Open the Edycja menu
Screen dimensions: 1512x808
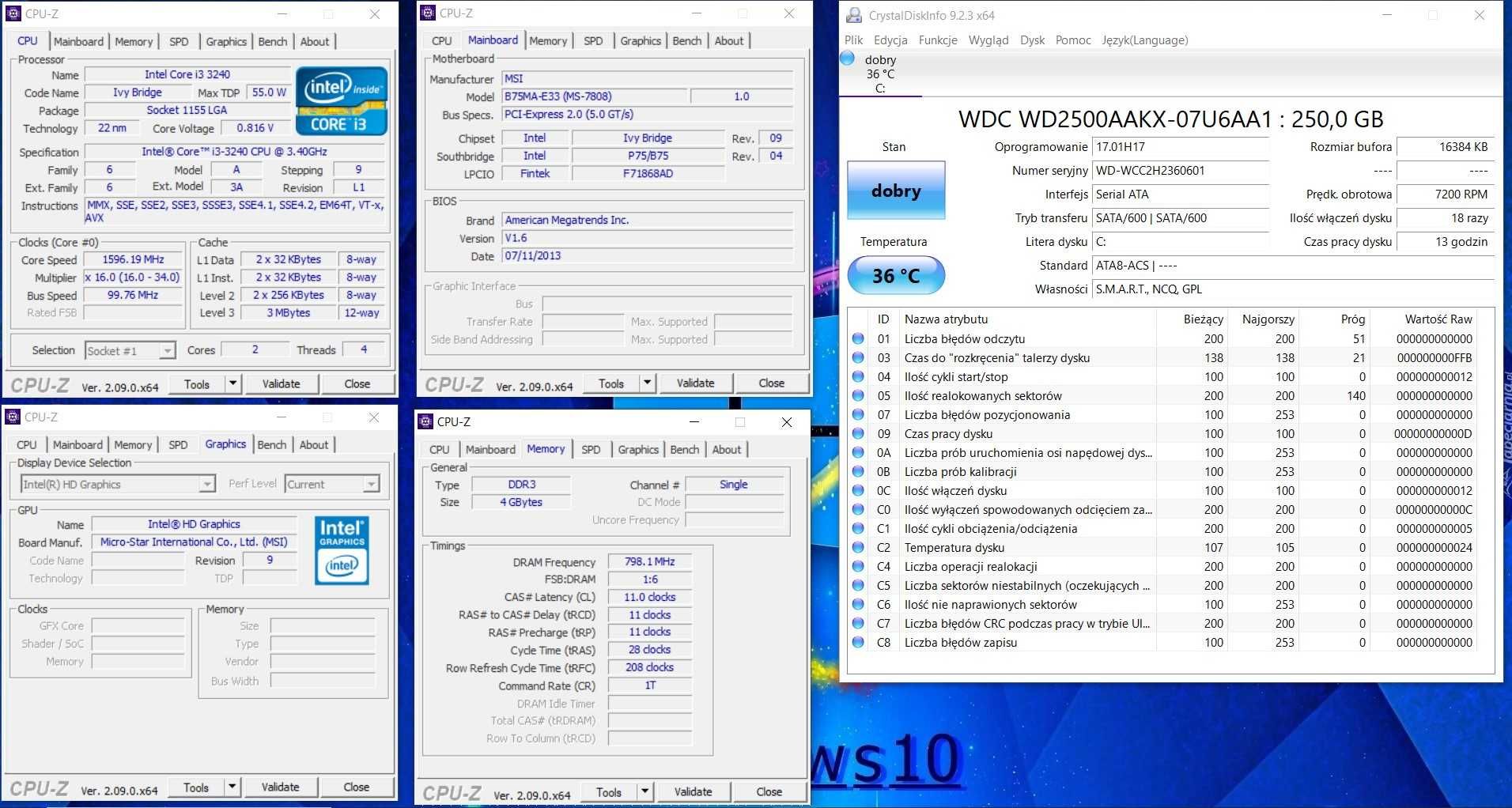[890, 40]
